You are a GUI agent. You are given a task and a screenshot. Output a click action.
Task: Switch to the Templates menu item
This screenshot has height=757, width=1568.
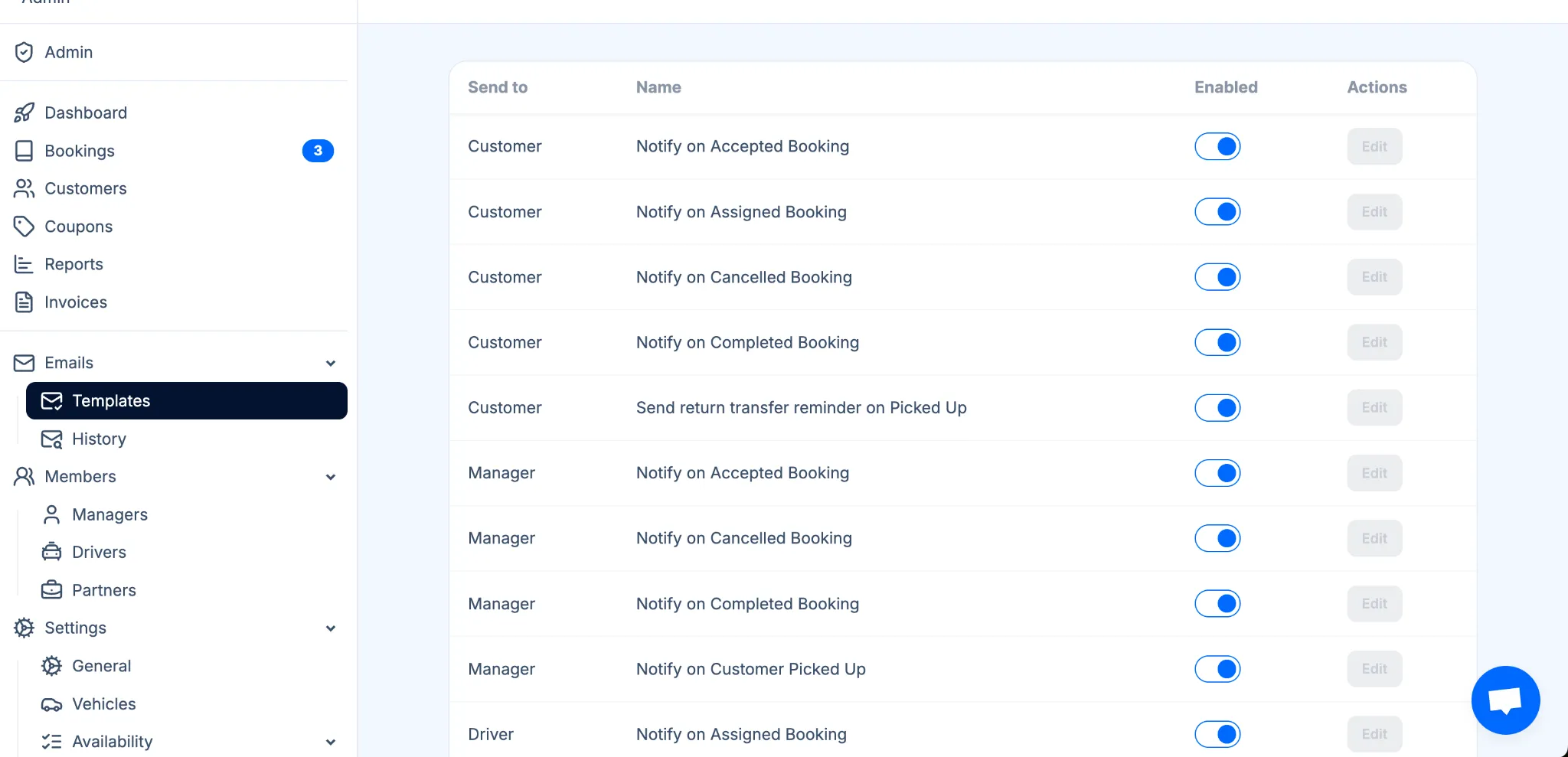pos(111,400)
